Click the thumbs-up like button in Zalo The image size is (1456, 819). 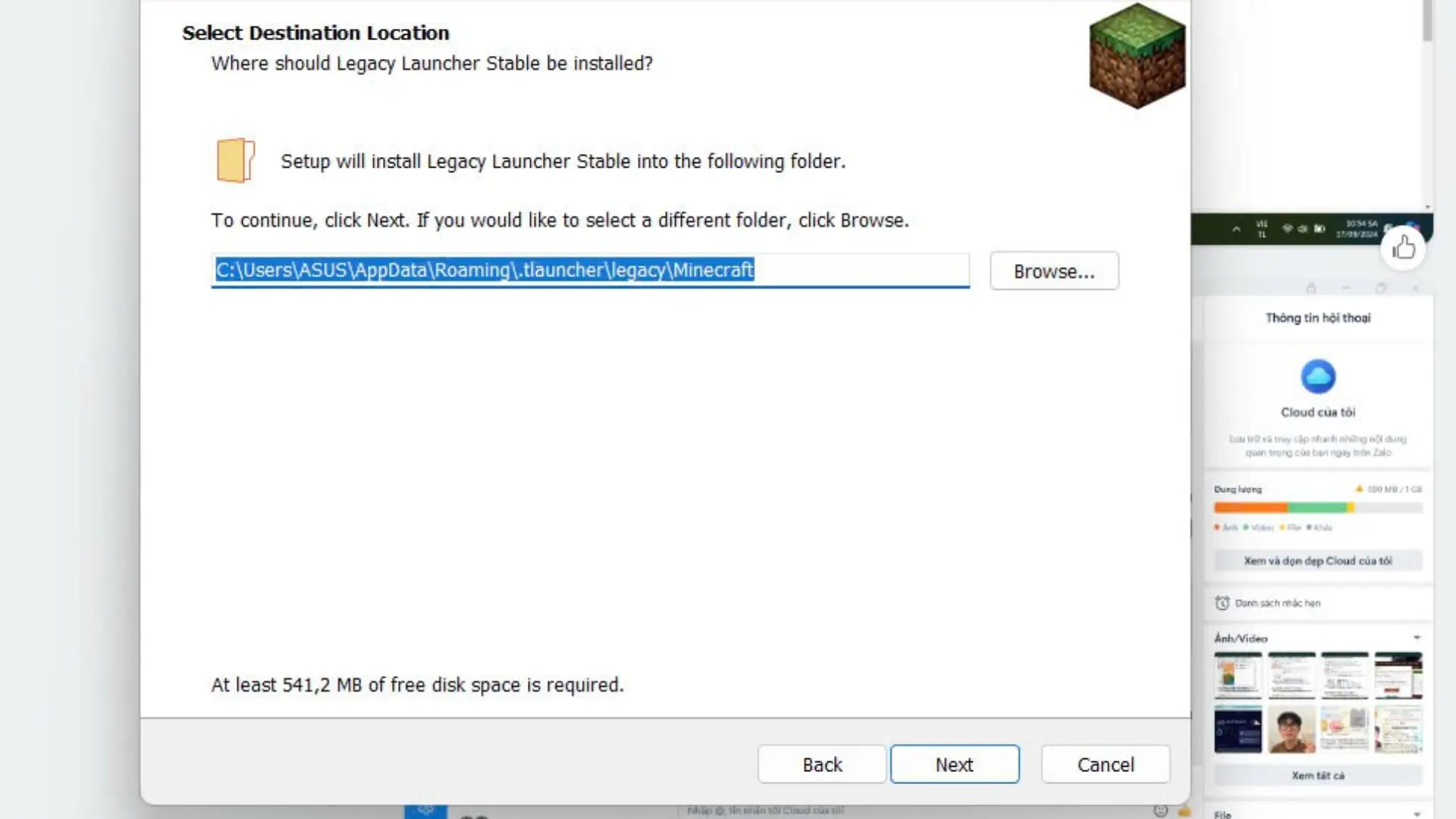click(1403, 248)
